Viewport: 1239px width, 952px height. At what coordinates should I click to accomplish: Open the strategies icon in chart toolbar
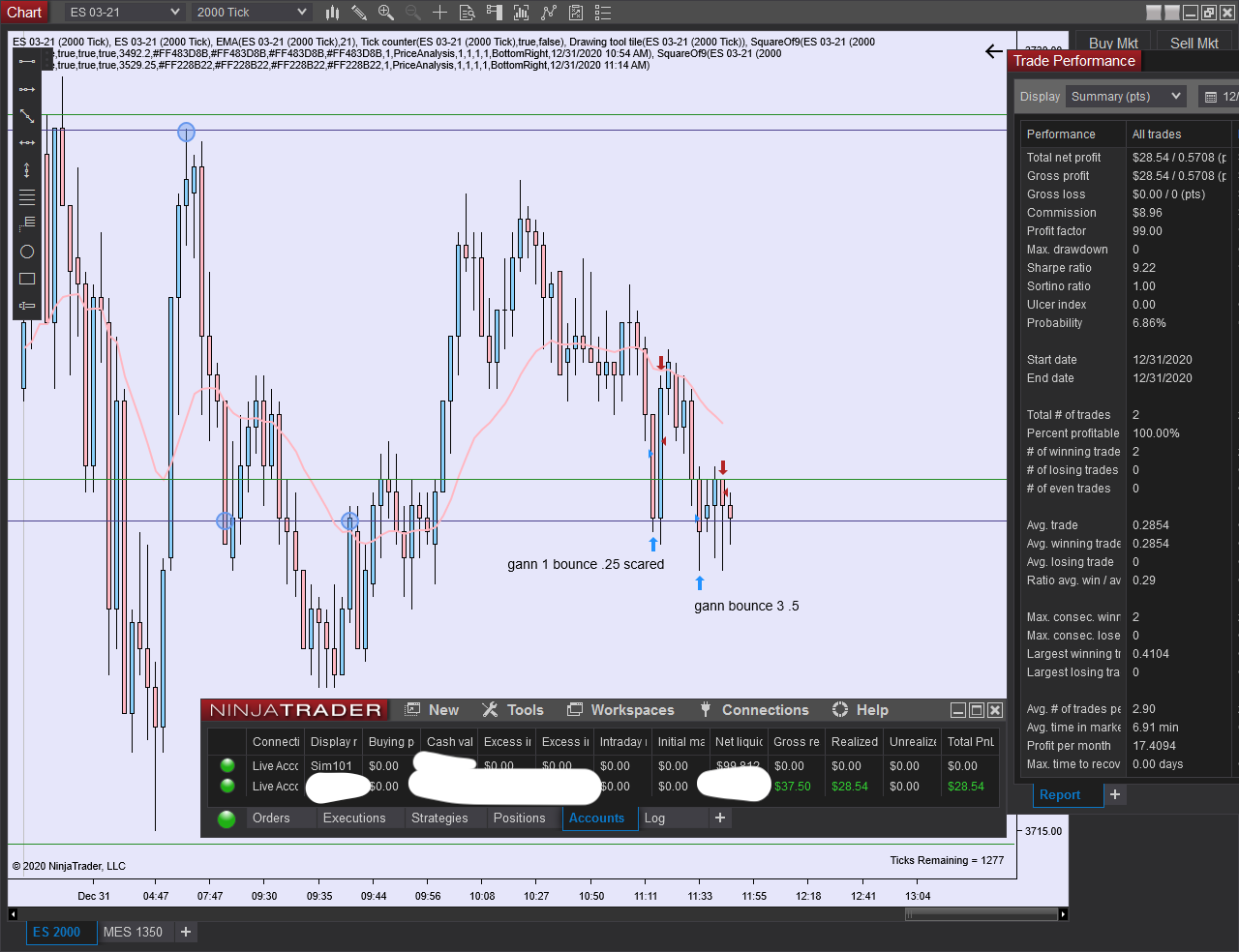click(x=576, y=13)
